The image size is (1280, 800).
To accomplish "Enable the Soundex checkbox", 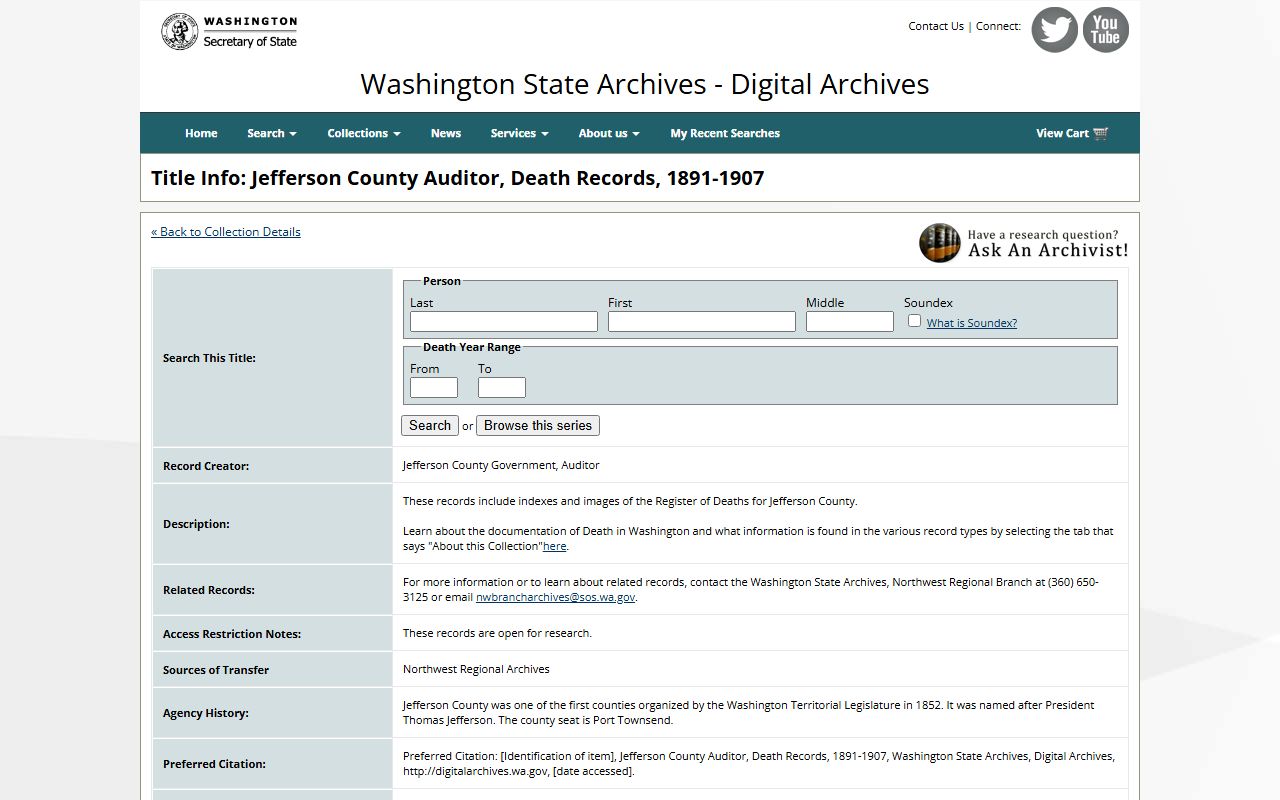I will tap(914, 321).
